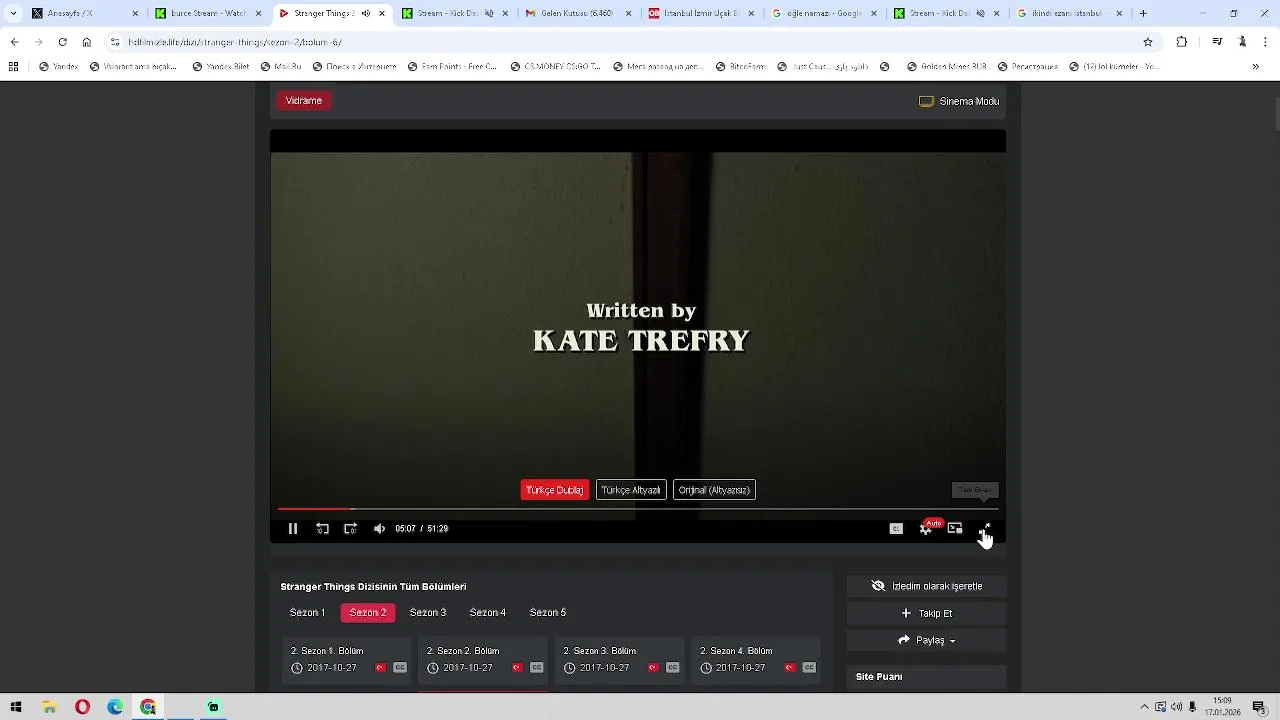
Task: Open the Sezon 4 tab
Action: 488,612
